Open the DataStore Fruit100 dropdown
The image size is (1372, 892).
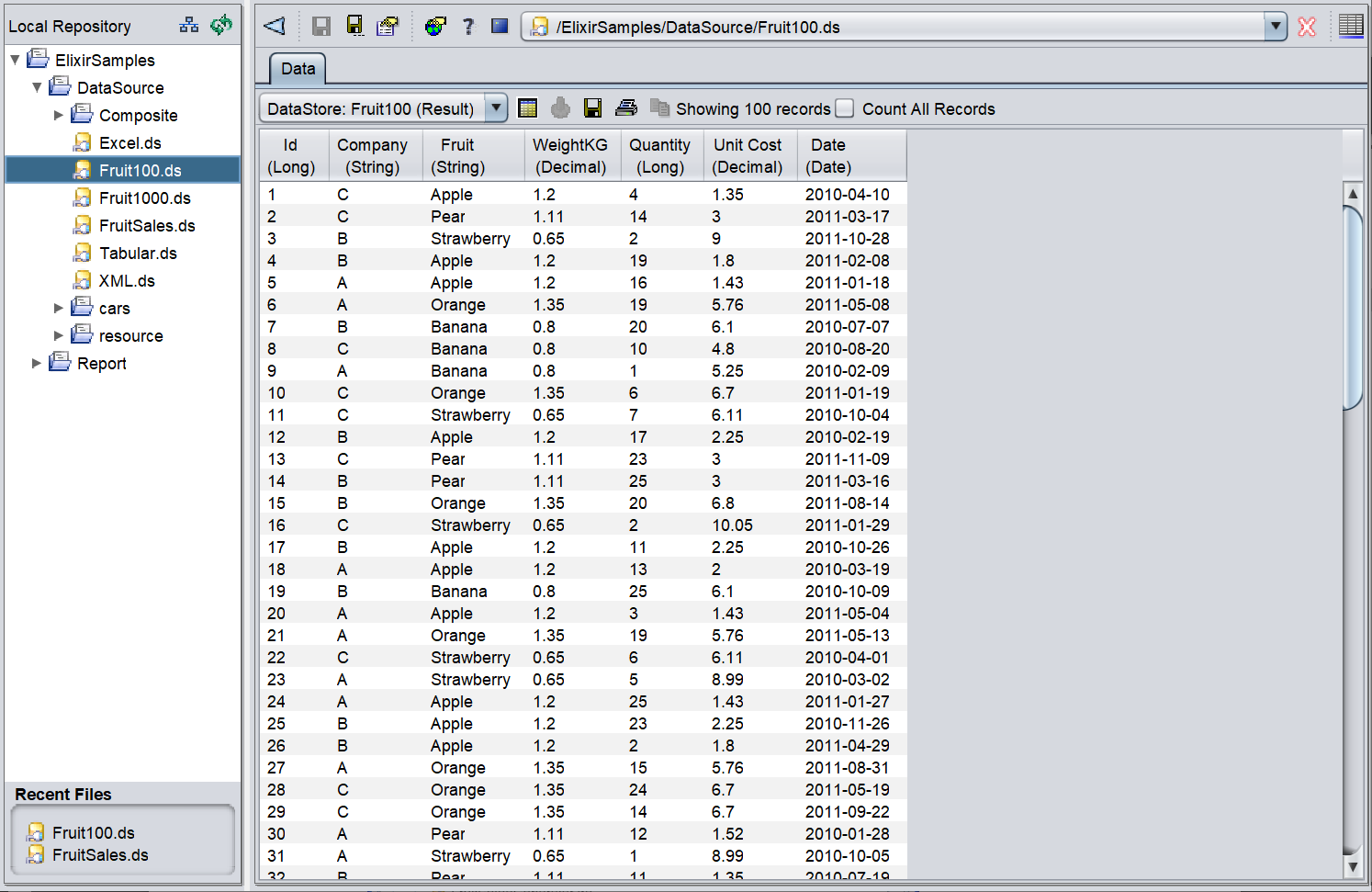pyautogui.click(x=496, y=108)
